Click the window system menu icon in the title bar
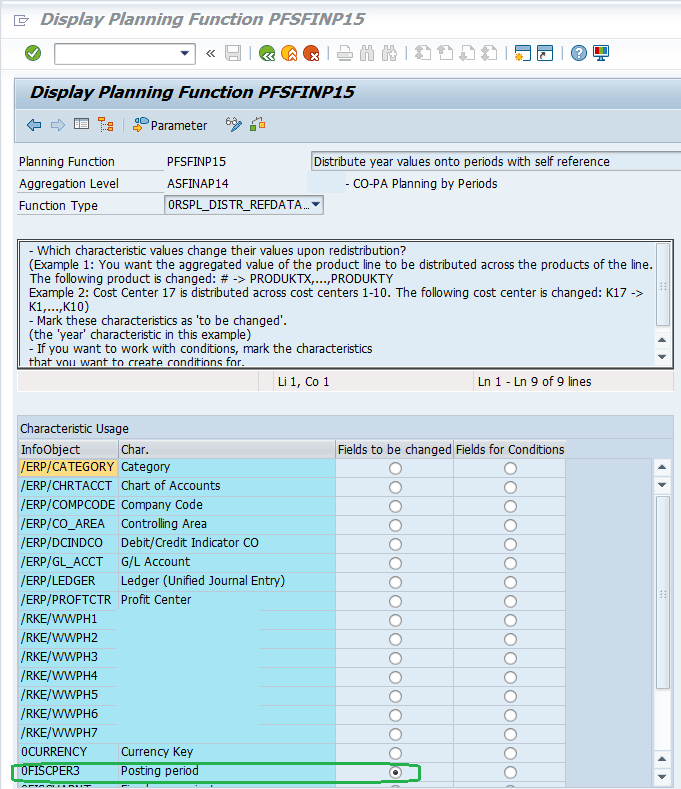Screen dimensions: 681x789 [20, 18]
